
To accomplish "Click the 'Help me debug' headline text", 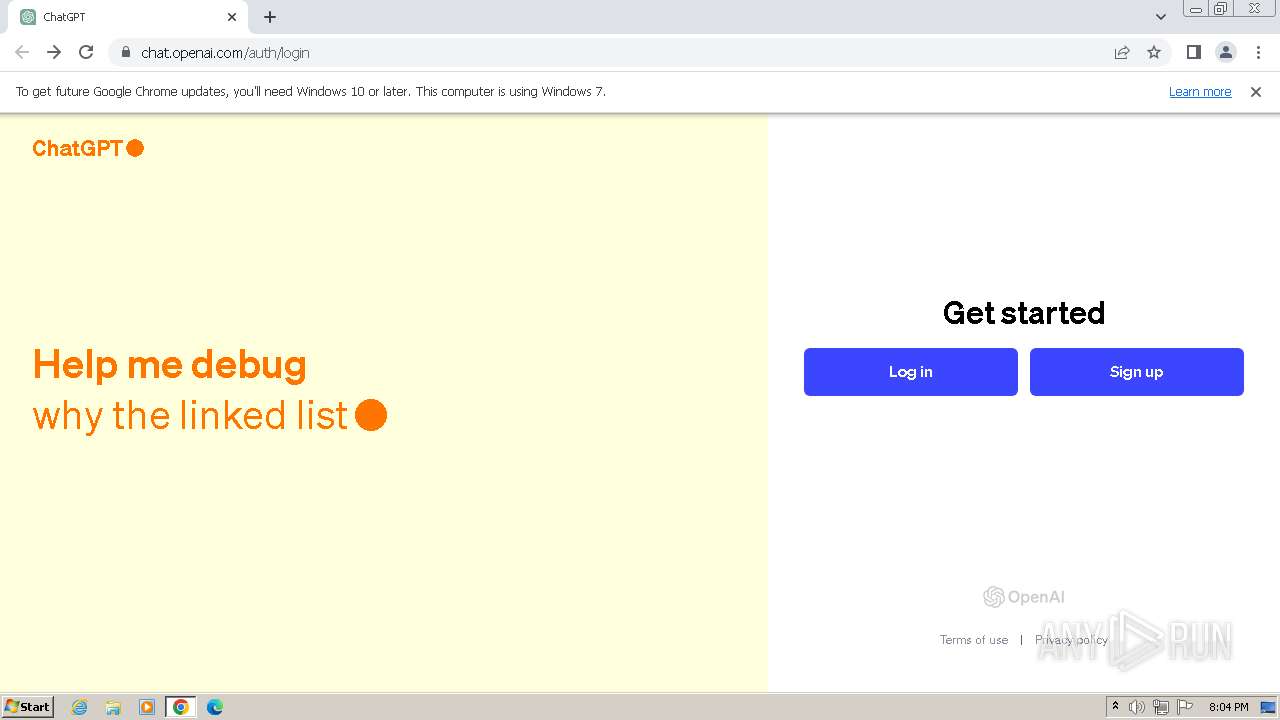I will coord(170,365).
